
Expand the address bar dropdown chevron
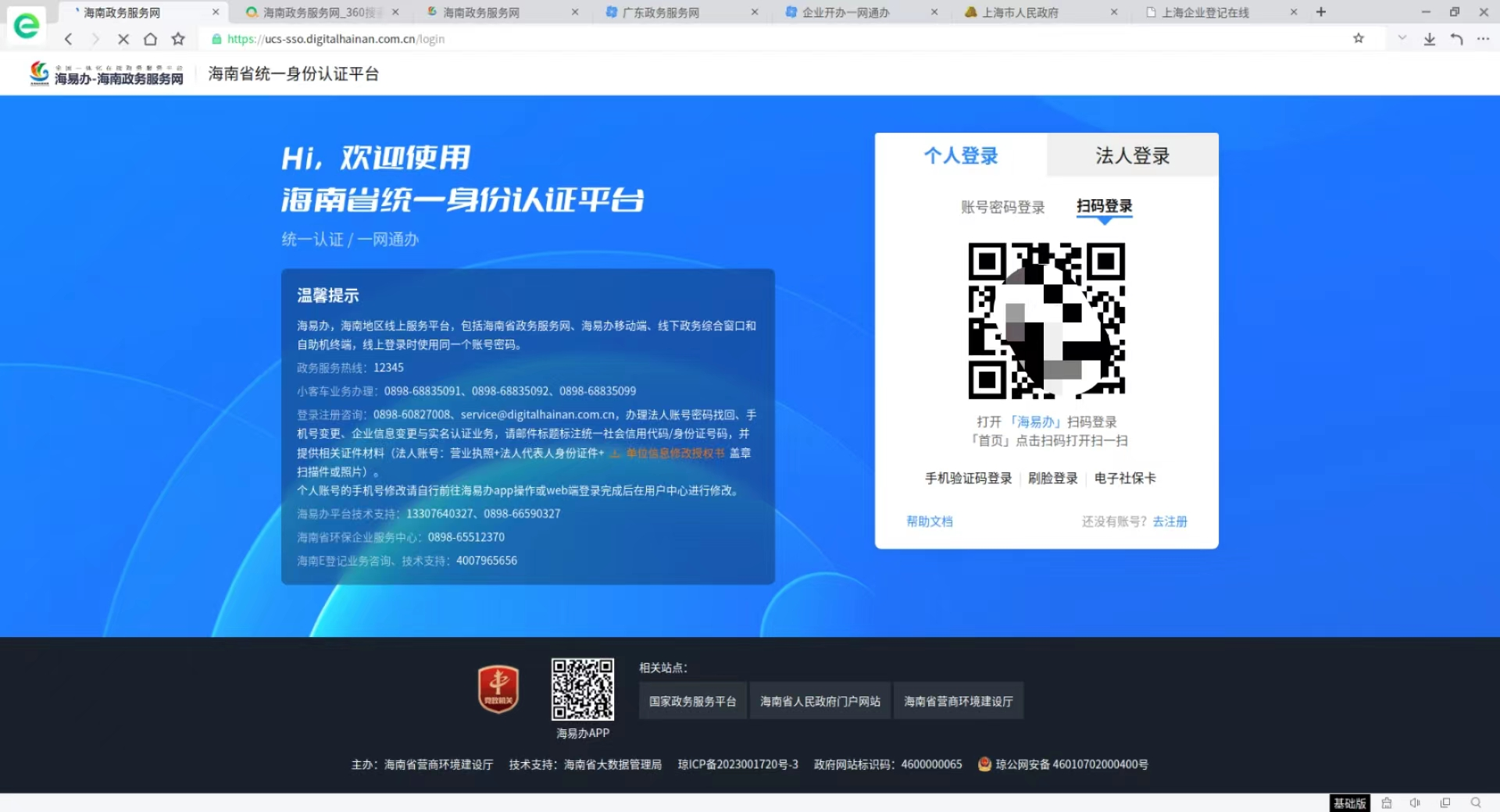coord(1402,38)
